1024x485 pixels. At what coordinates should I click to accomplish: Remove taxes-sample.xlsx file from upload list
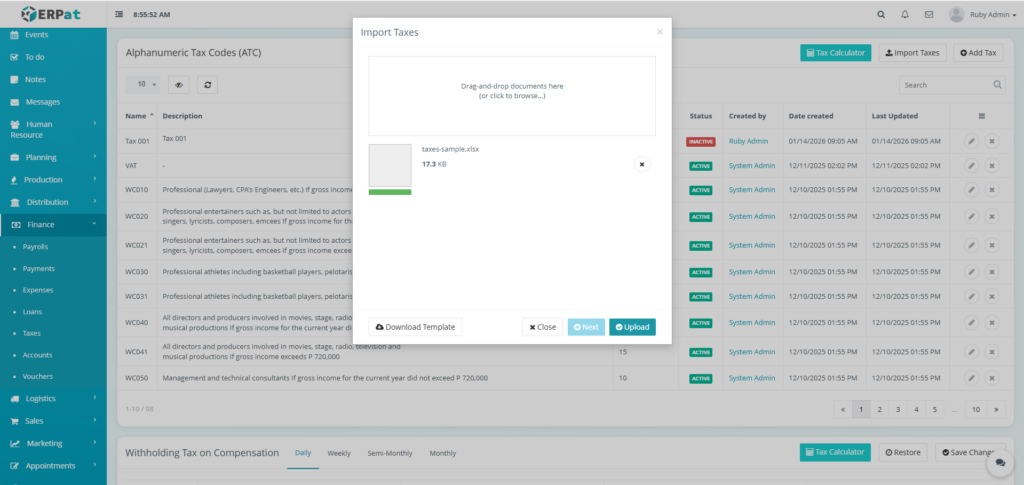point(641,164)
